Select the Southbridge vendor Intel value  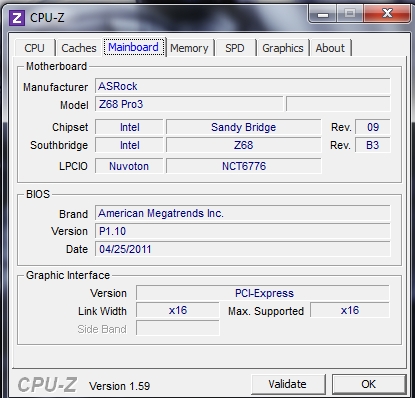(x=129, y=145)
